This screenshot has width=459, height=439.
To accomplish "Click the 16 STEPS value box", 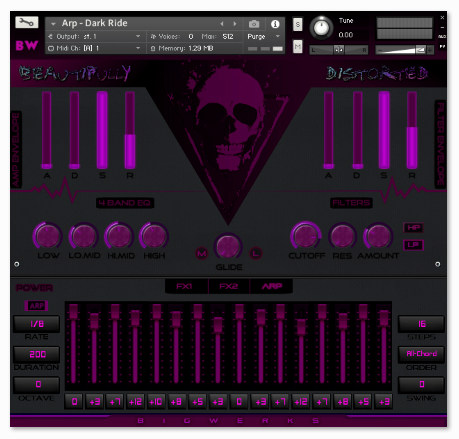I will [x=421, y=324].
